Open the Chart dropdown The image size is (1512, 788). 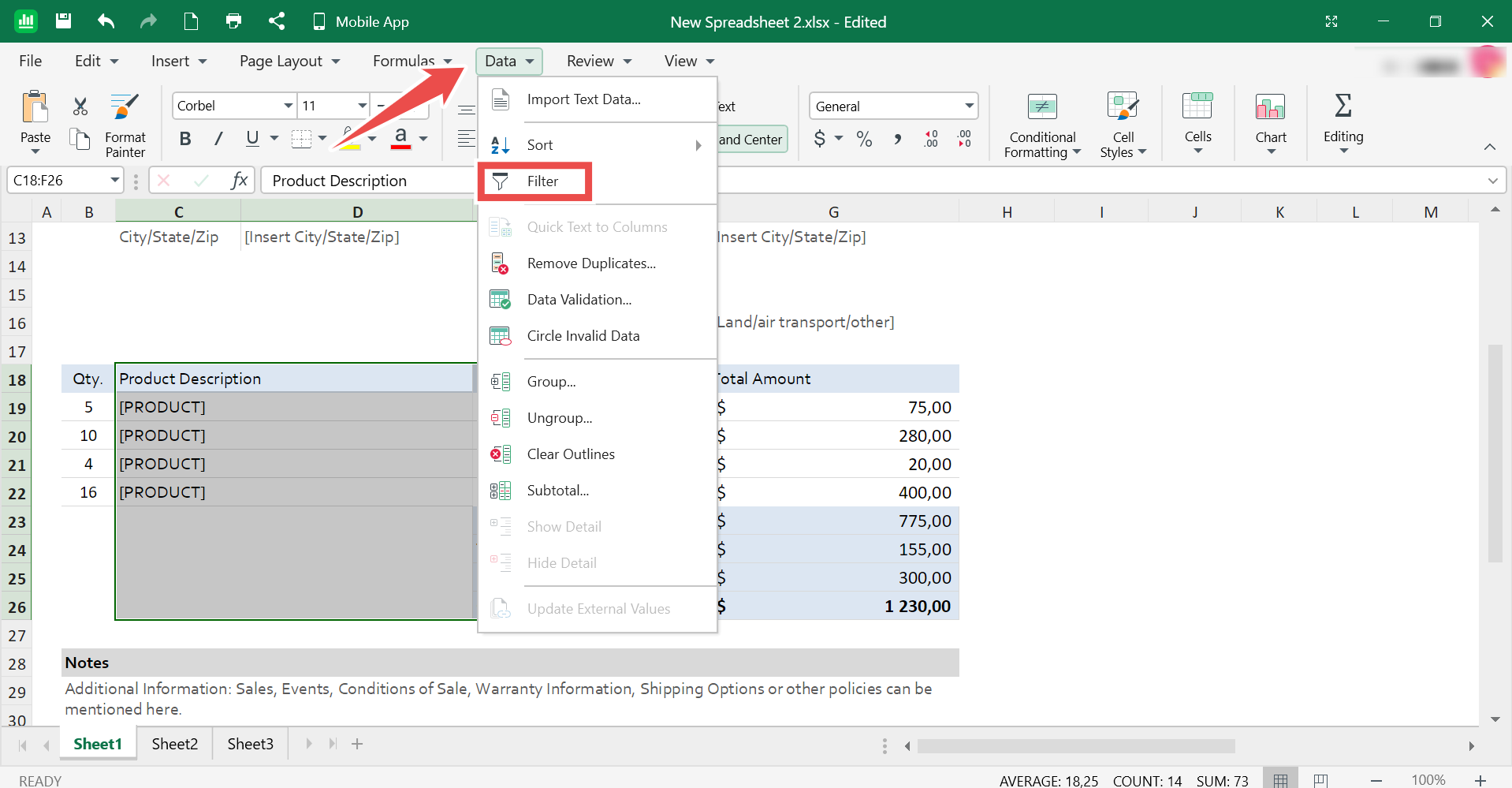[1271, 122]
